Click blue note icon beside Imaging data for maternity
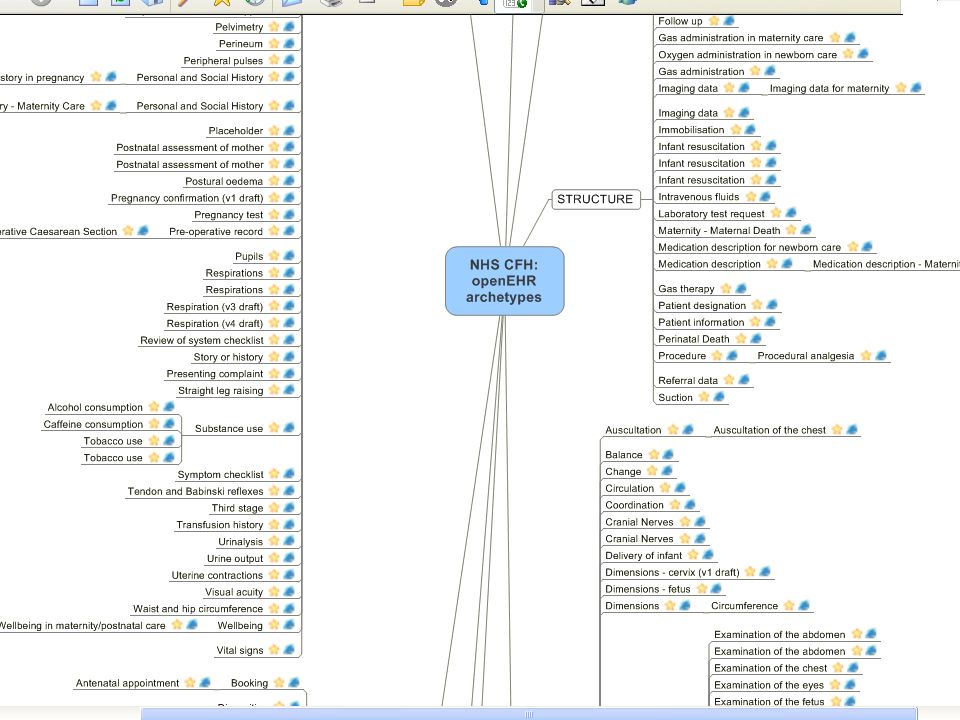Screen dimensions: 960x720 pos(916,88)
